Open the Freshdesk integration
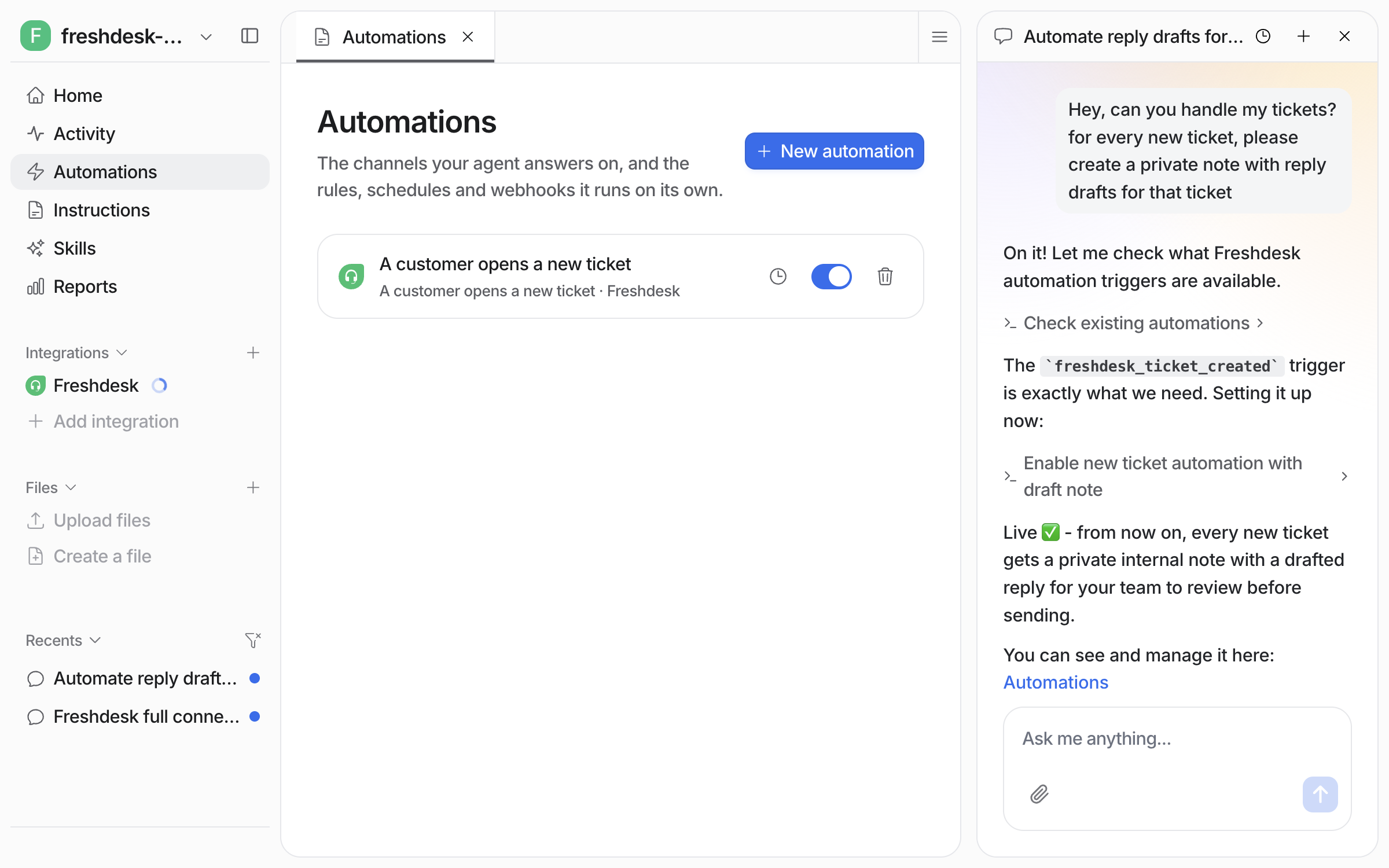 coord(140,385)
